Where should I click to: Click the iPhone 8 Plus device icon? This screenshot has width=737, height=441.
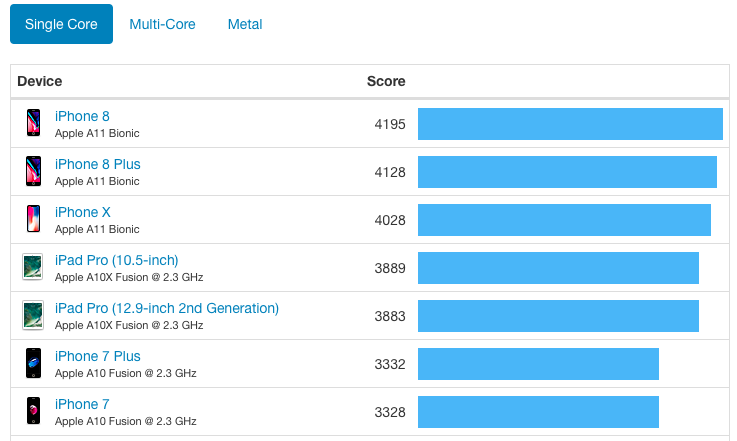pyautogui.click(x=33, y=171)
